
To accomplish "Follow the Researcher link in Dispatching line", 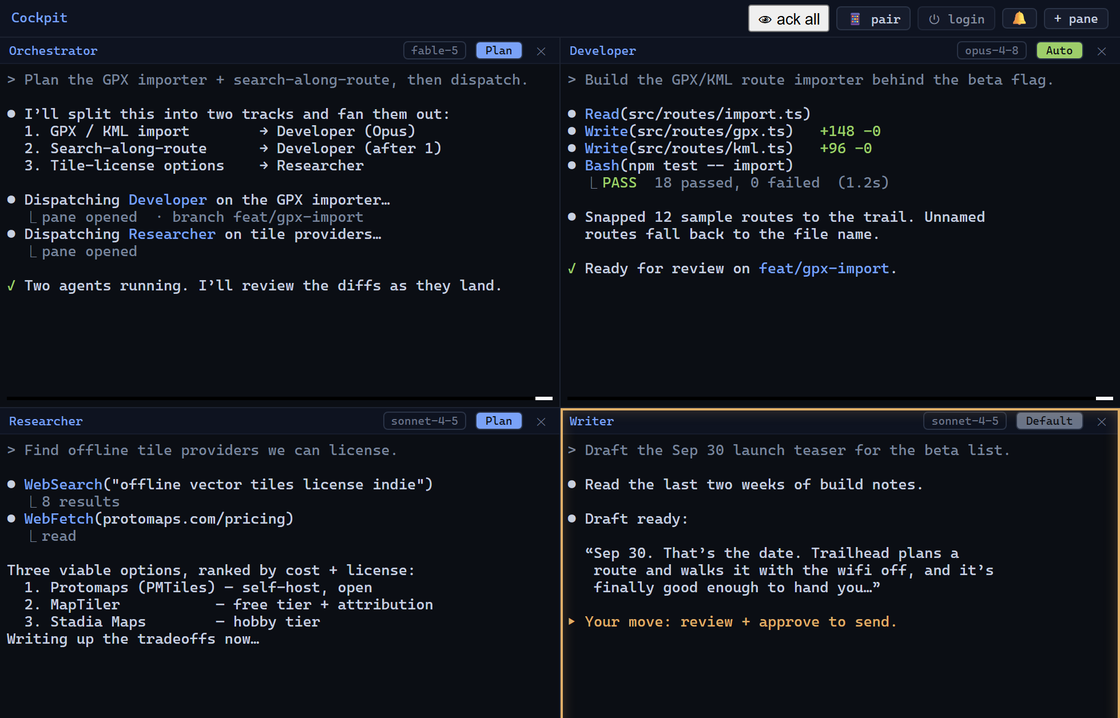I will pos(171,234).
